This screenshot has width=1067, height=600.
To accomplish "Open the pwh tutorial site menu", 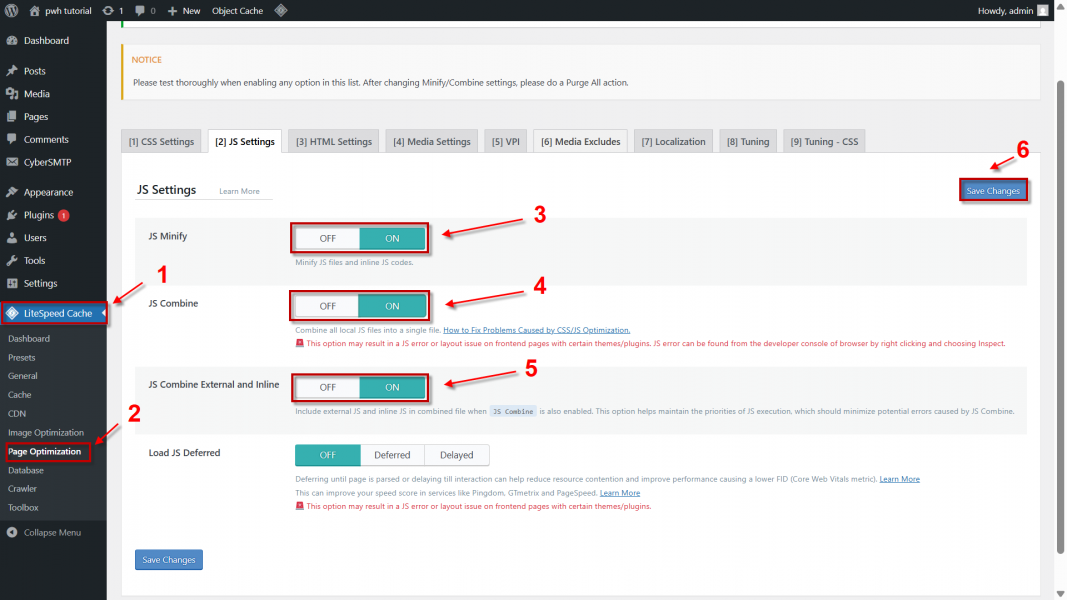I will pos(61,10).
